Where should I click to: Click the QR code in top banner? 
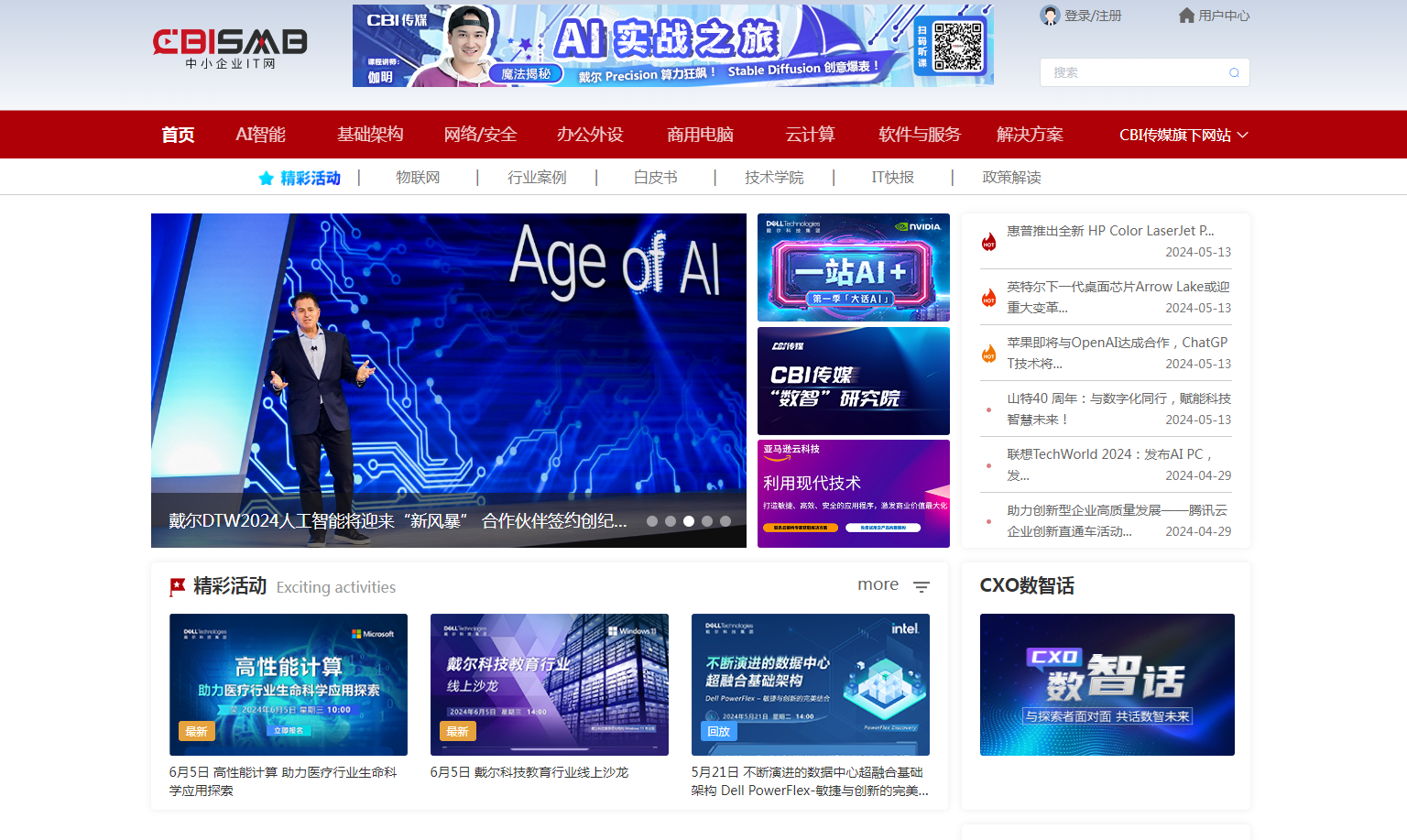point(958,46)
